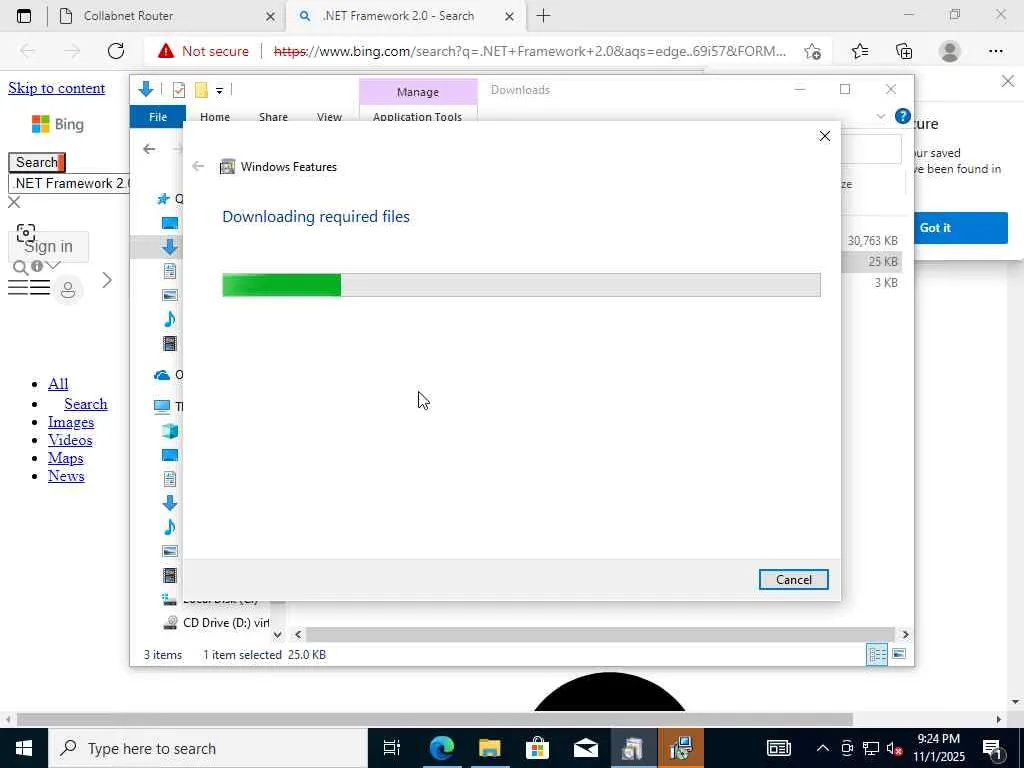The image size is (1024, 768).
Task: Click the Bing logo
Action: click(x=58, y=124)
